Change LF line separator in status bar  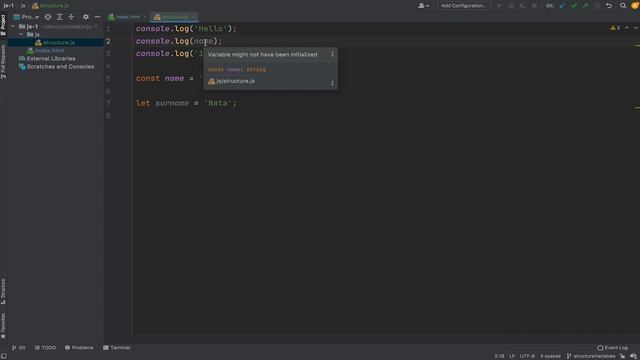coord(512,356)
